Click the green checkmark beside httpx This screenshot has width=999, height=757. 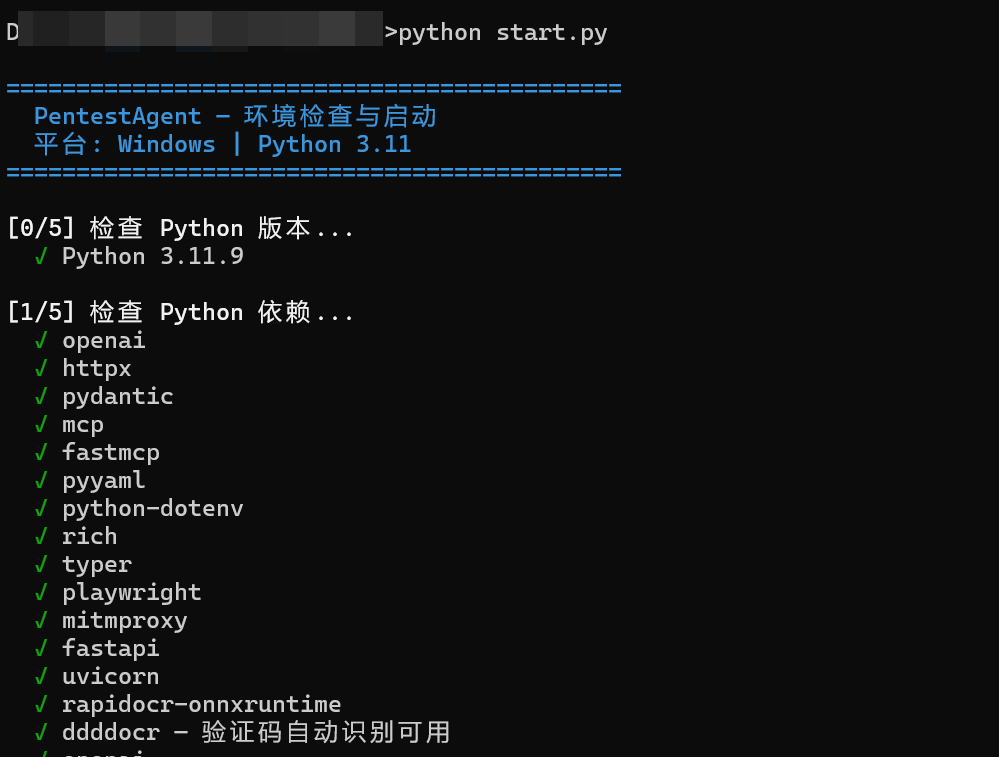click(x=41, y=369)
